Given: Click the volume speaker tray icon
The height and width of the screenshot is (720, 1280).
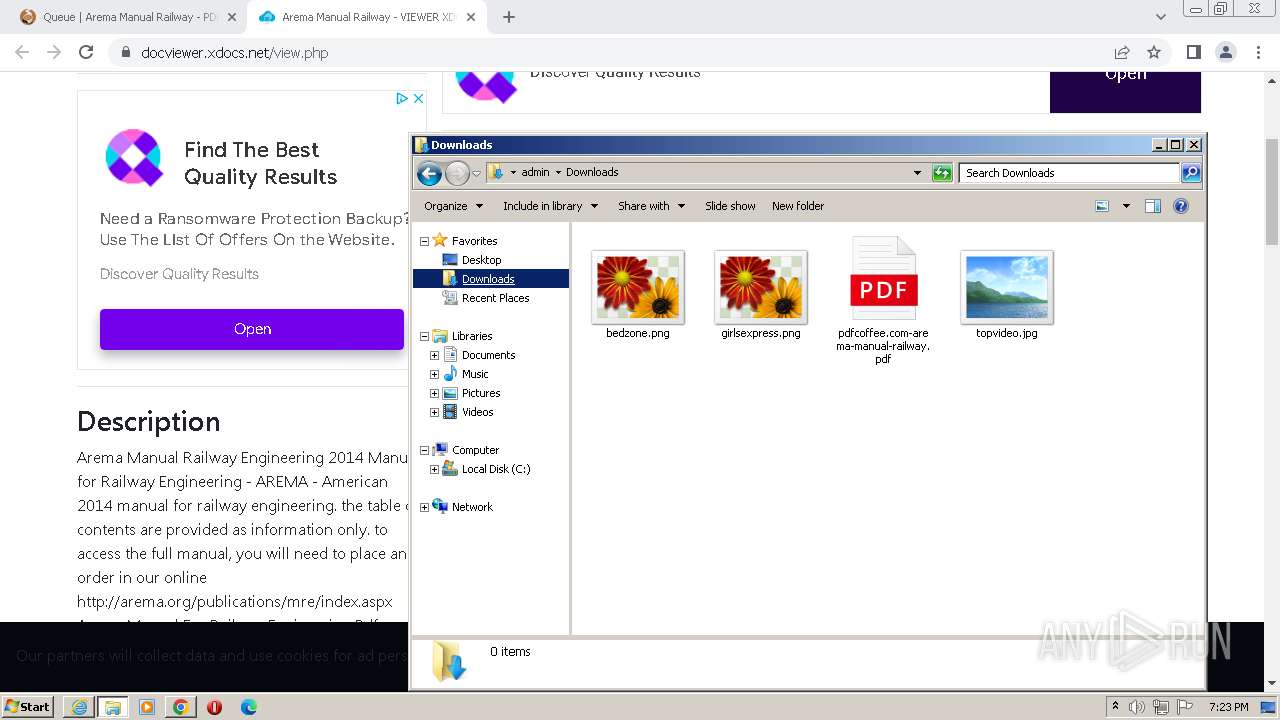Looking at the screenshot, I should tap(1137, 707).
